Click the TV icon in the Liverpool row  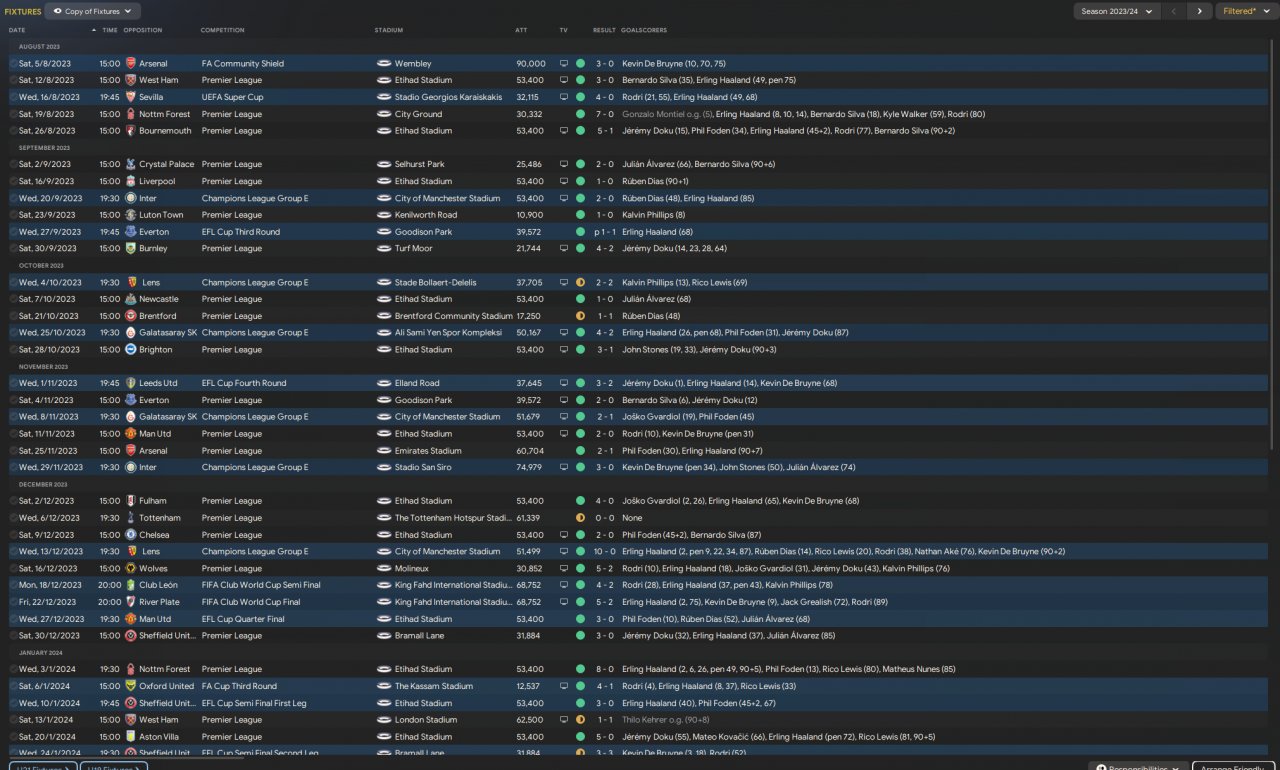point(564,181)
